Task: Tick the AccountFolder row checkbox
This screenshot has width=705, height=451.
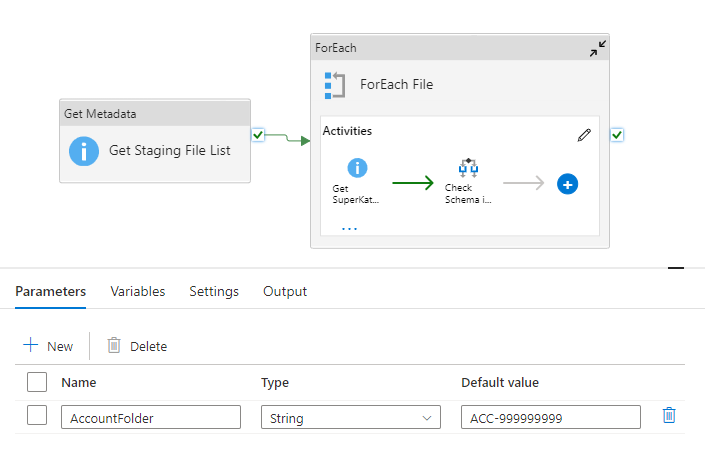Action: pyautogui.click(x=37, y=416)
